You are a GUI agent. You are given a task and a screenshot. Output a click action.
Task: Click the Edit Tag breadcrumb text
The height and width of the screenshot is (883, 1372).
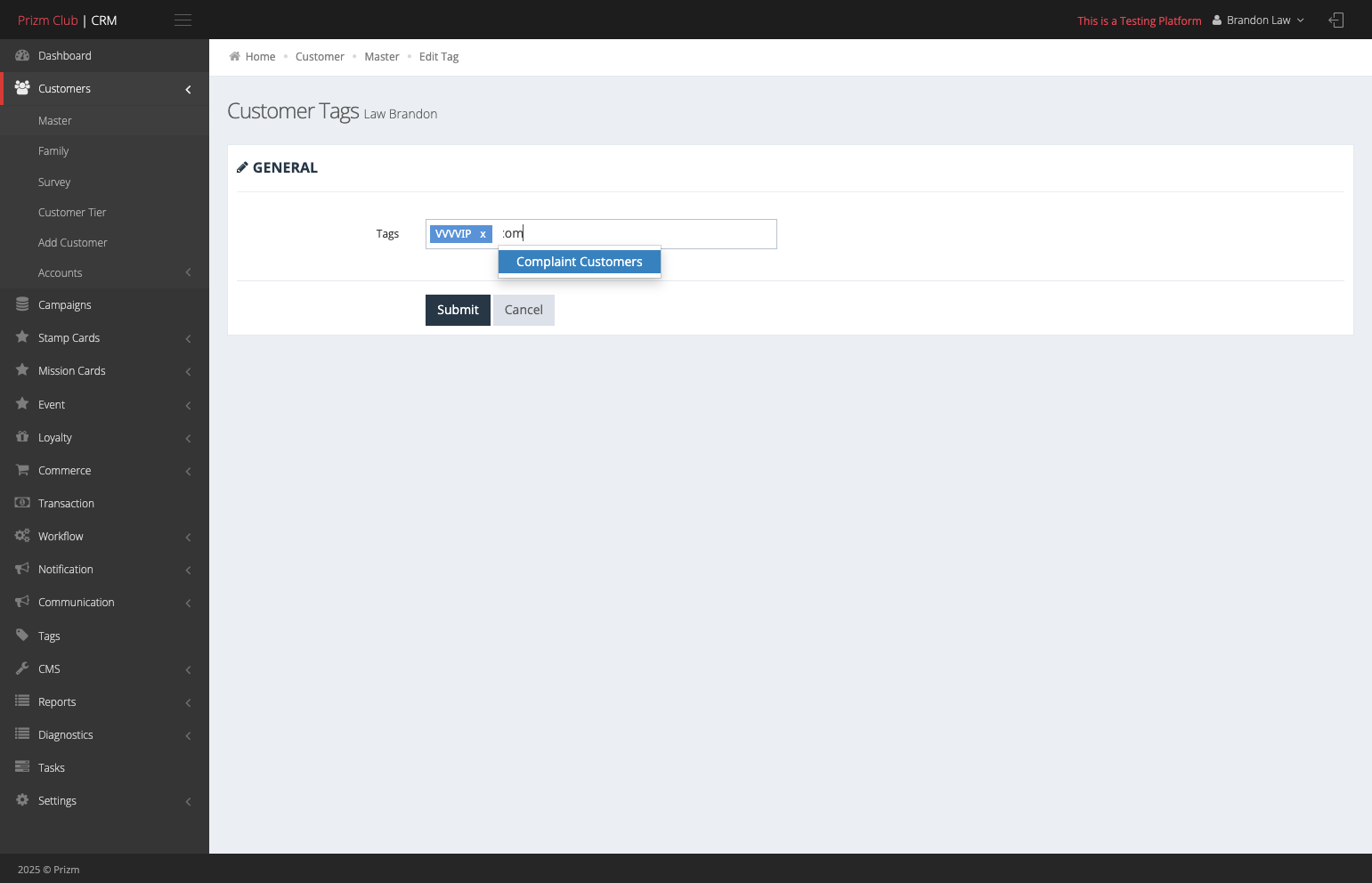[x=439, y=56]
